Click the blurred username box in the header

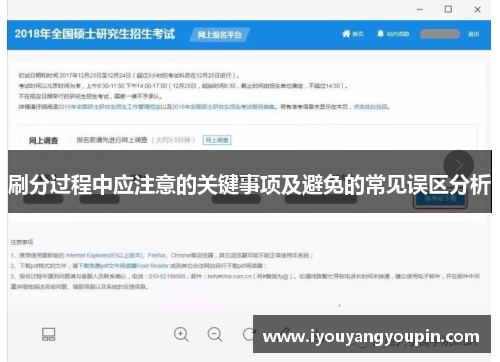point(440,34)
